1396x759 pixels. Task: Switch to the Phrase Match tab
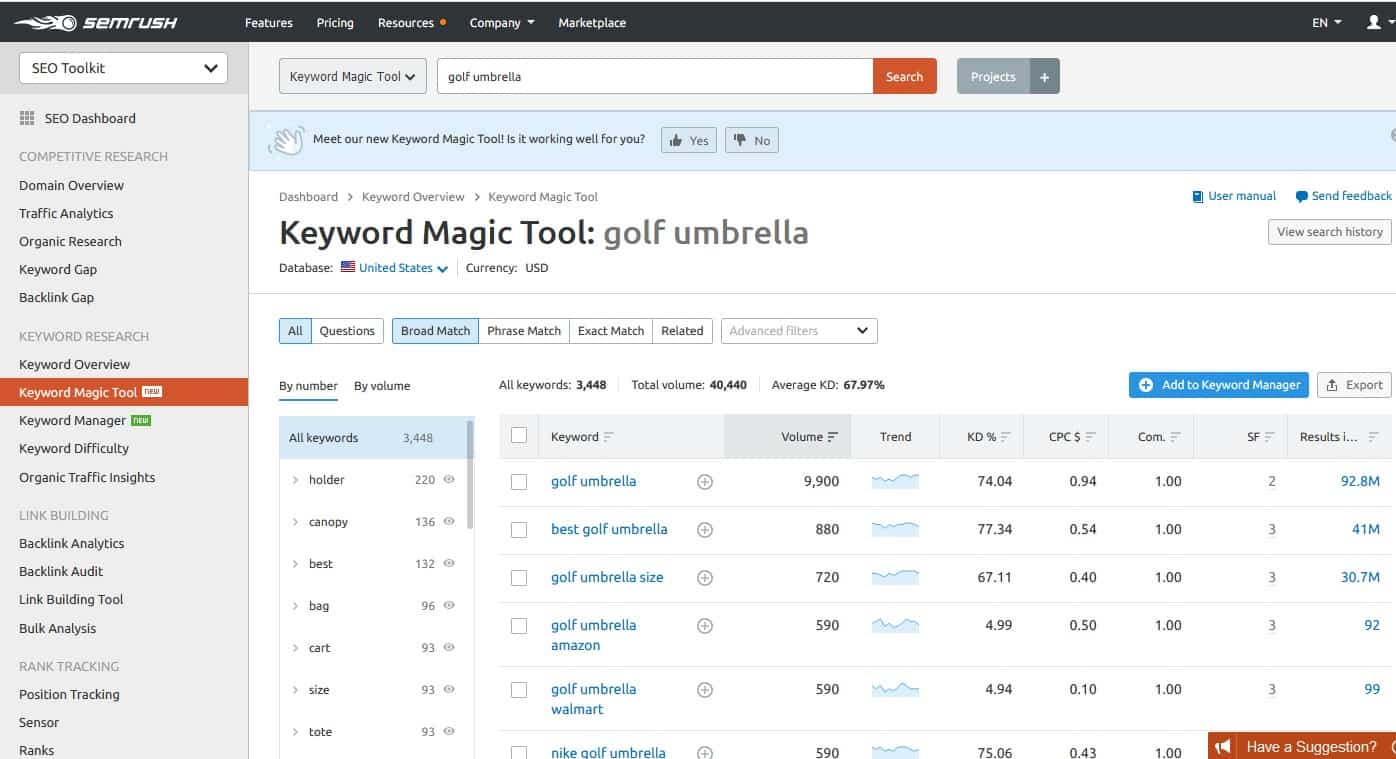pos(524,331)
